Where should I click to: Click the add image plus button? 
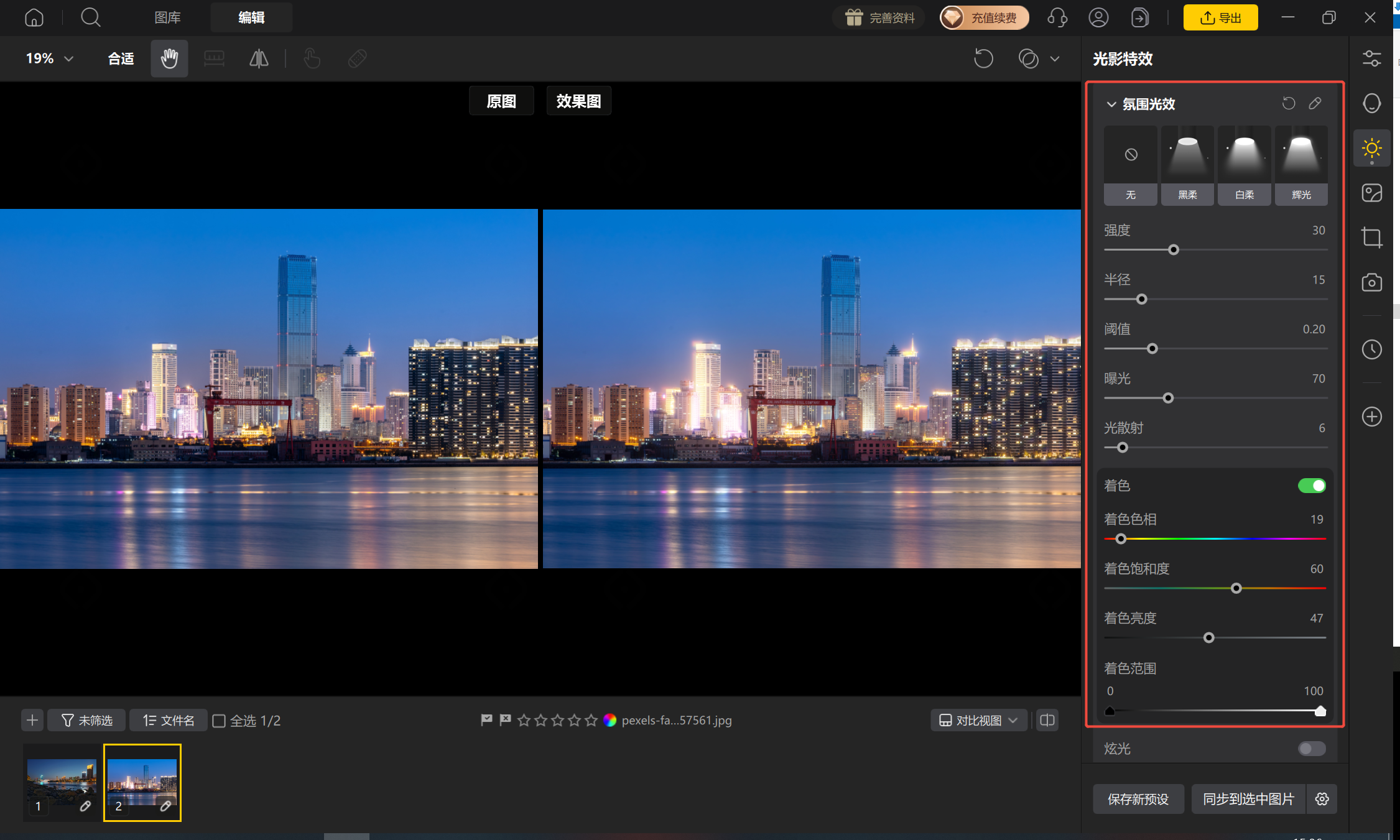click(x=32, y=720)
